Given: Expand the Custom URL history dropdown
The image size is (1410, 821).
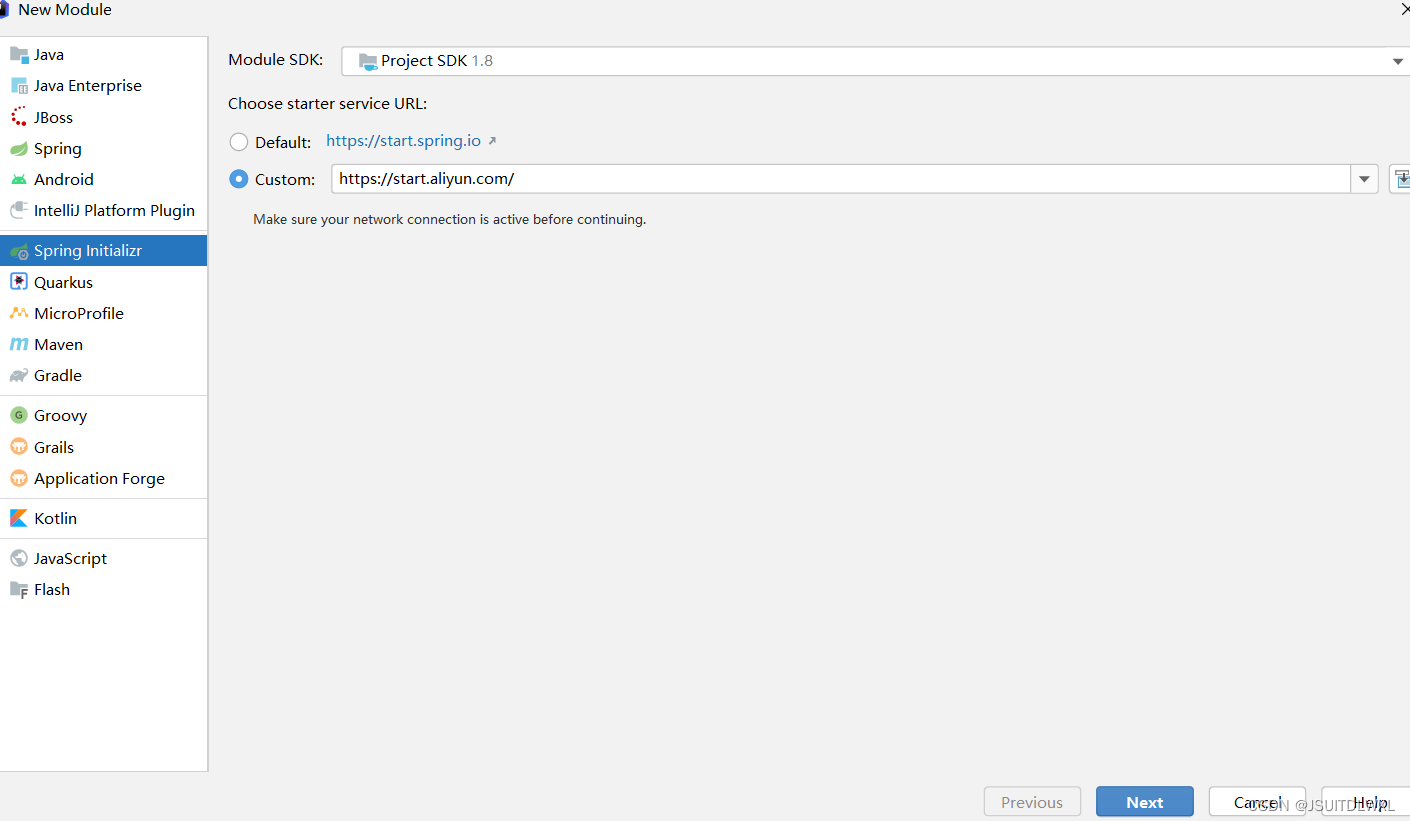Looking at the screenshot, I should pyautogui.click(x=1364, y=179).
